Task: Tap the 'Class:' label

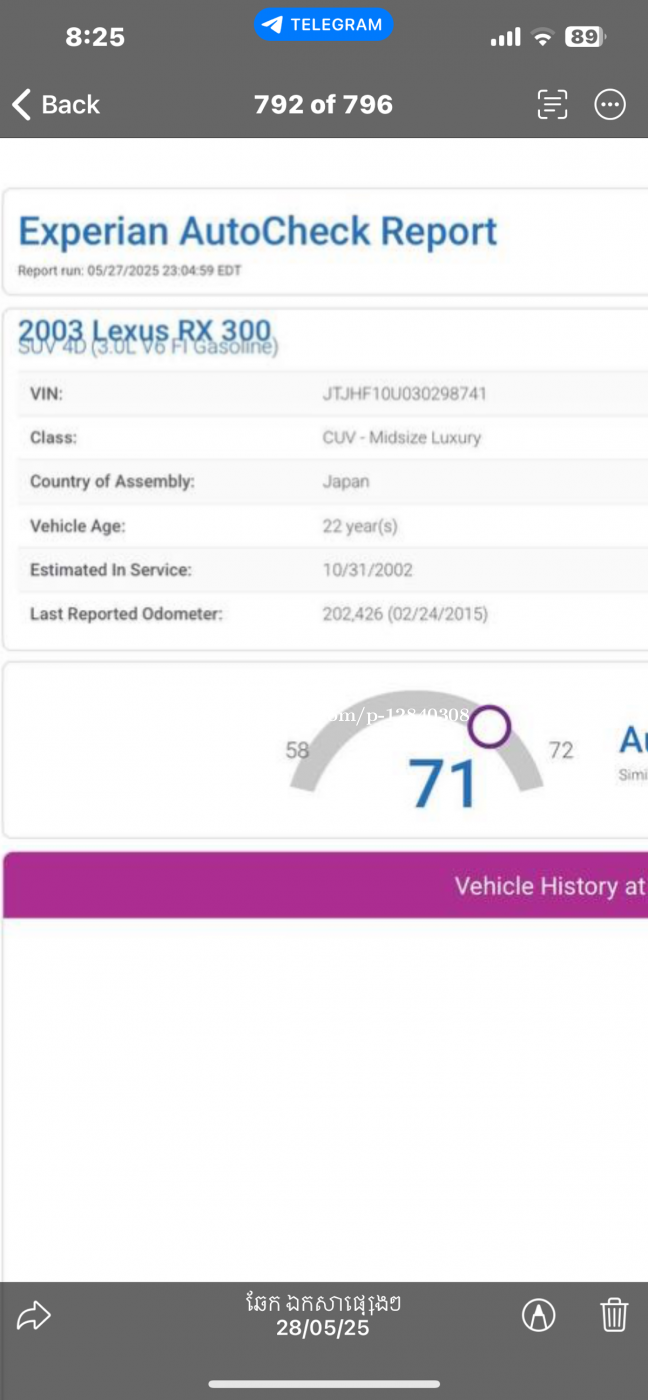Action: pyautogui.click(x=53, y=437)
